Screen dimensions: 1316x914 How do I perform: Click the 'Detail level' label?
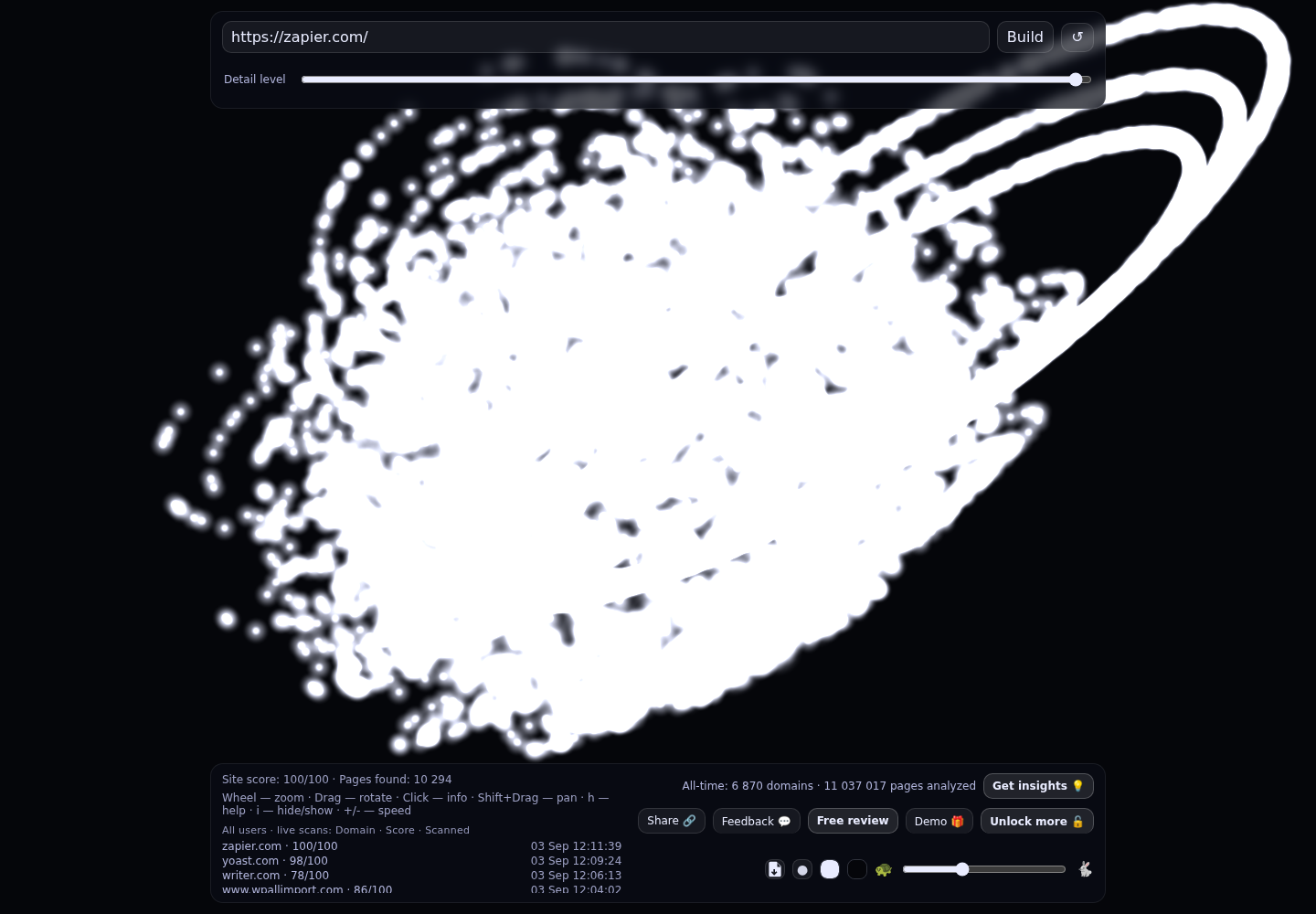[254, 80]
